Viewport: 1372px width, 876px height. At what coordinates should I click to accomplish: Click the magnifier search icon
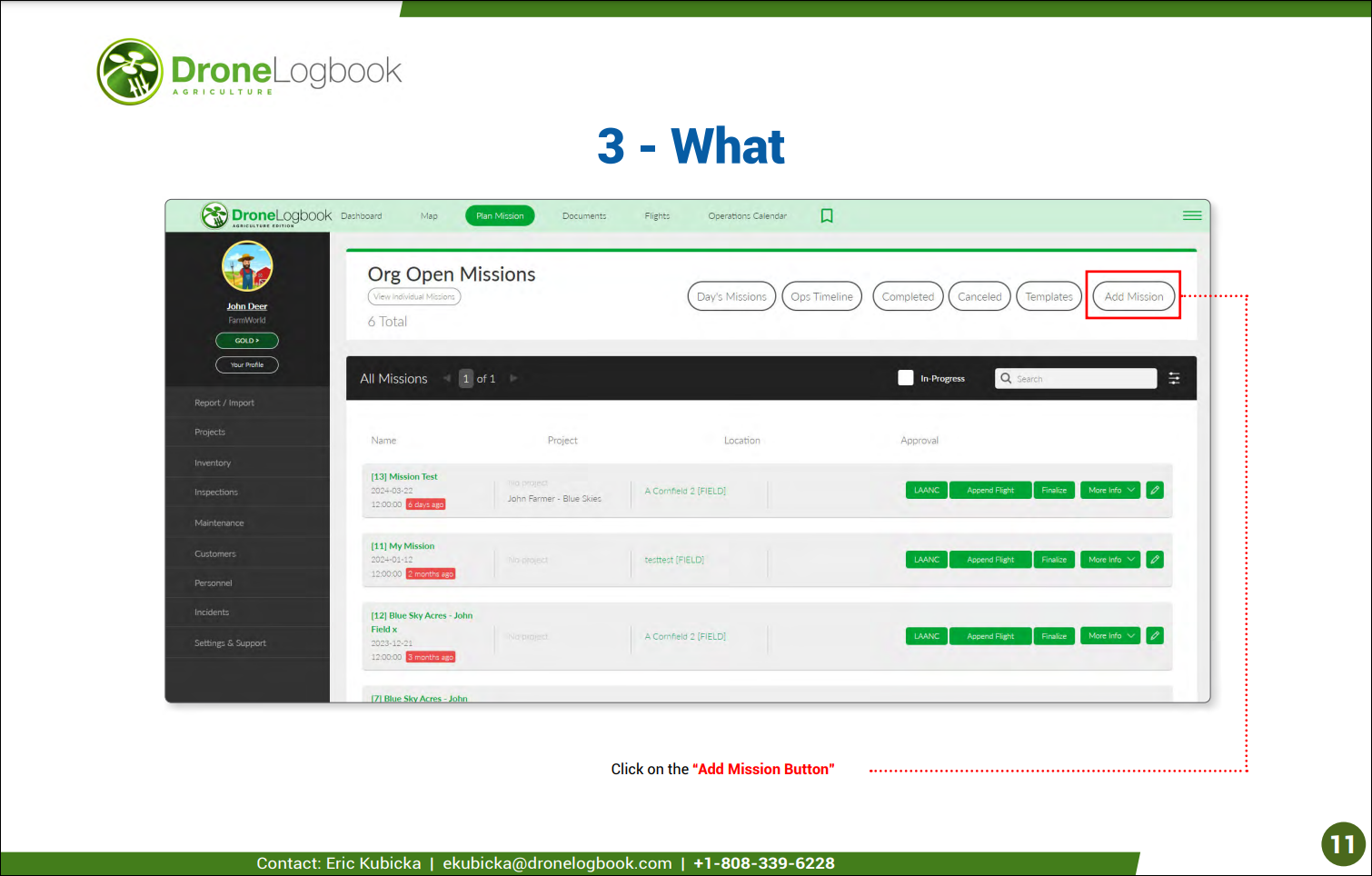pyautogui.click(x=1006, y=378)
